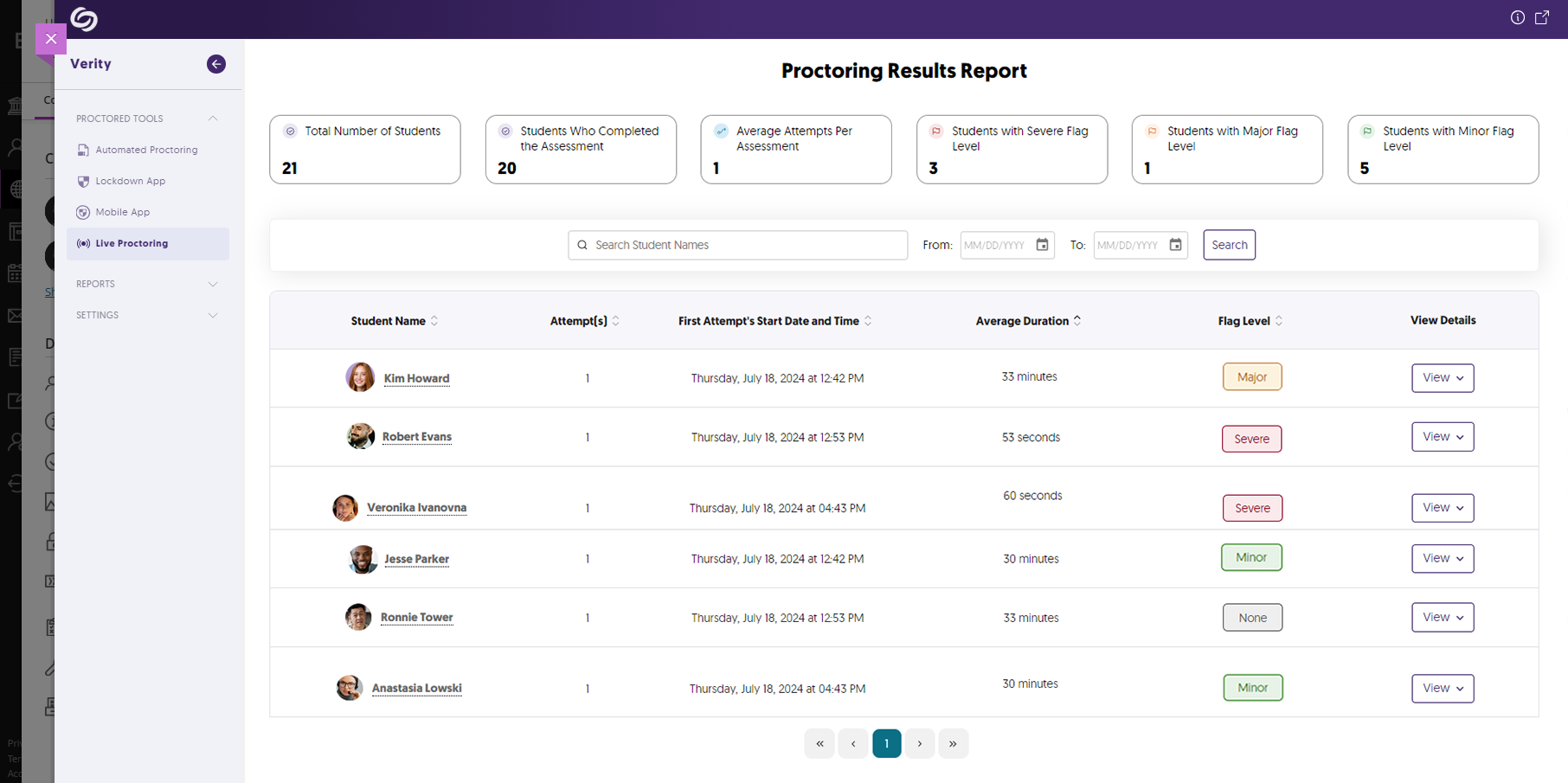Expand the SETTINGS section

click(213, 315)
